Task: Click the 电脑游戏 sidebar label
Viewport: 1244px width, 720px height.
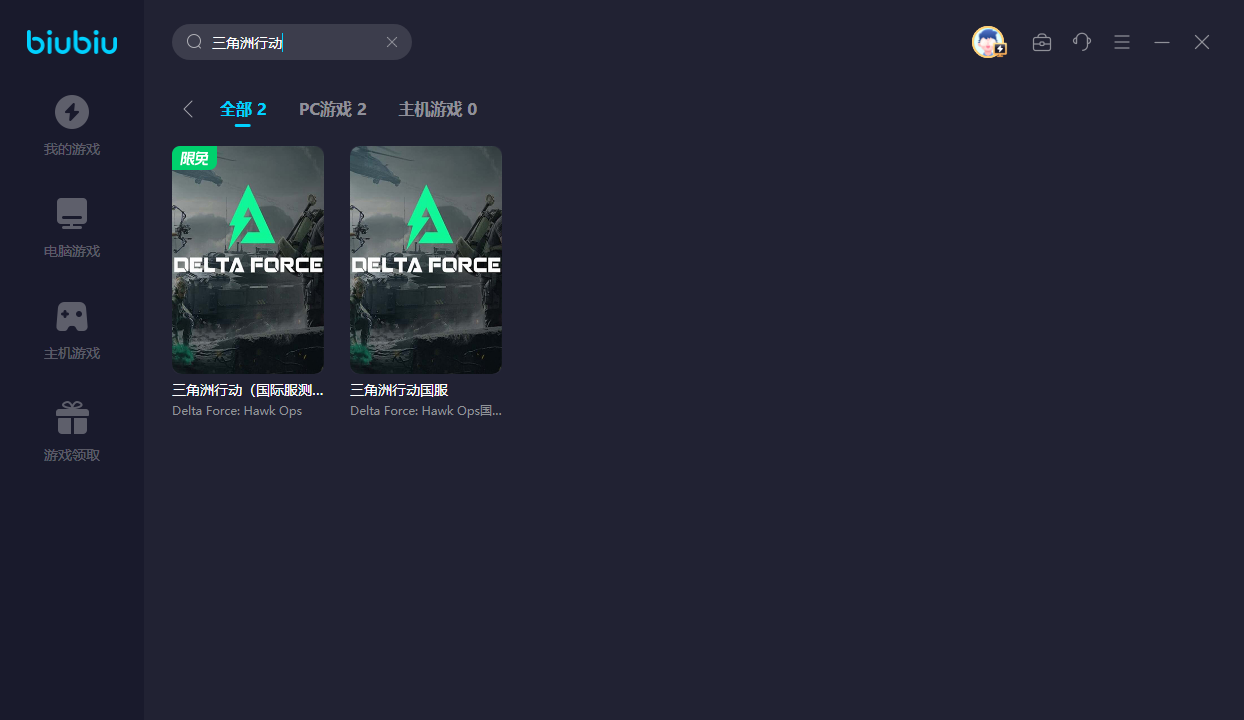Action: tap(72, 252)
